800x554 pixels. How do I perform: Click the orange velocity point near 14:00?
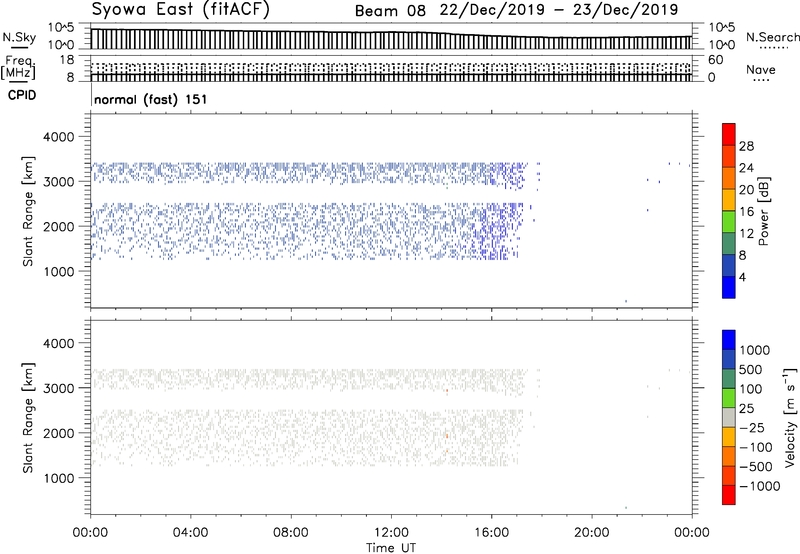point(447,436)
